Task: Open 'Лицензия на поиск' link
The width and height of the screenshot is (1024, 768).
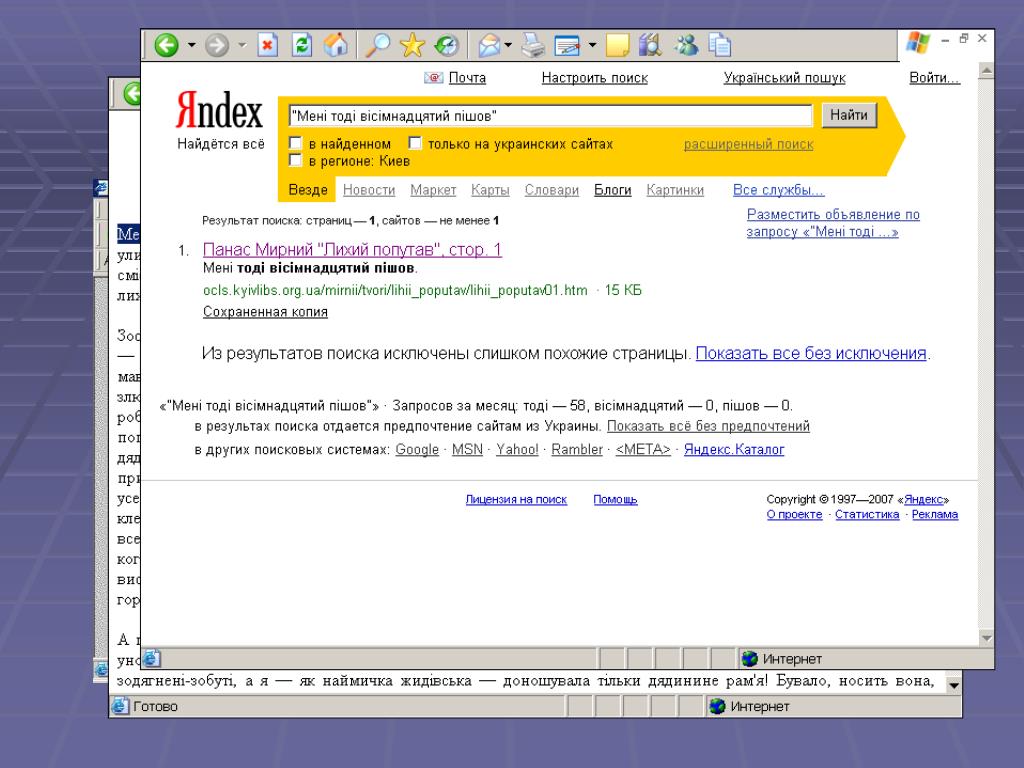Action: [516, 500]
